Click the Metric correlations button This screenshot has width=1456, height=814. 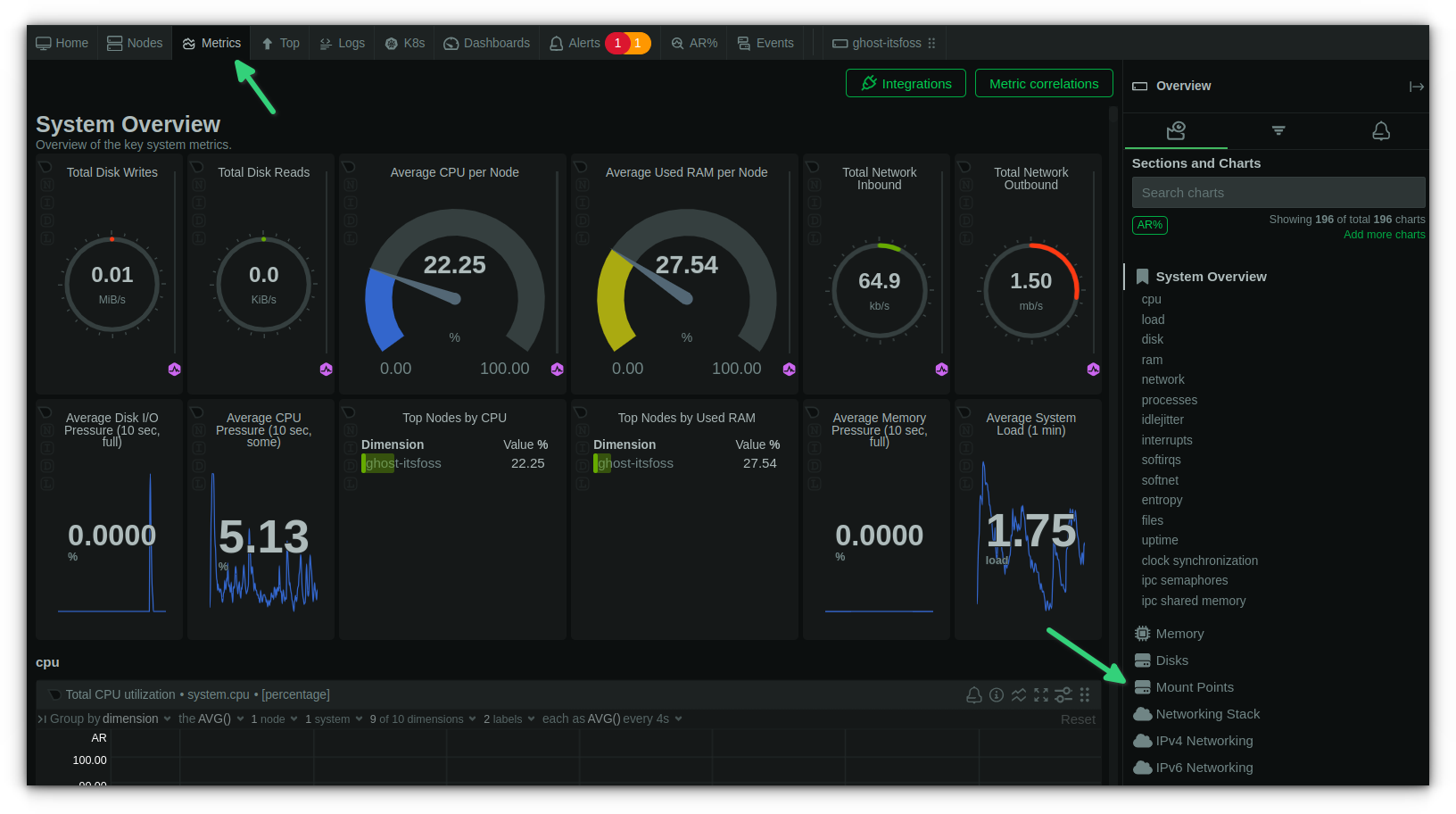[1044, 83]
